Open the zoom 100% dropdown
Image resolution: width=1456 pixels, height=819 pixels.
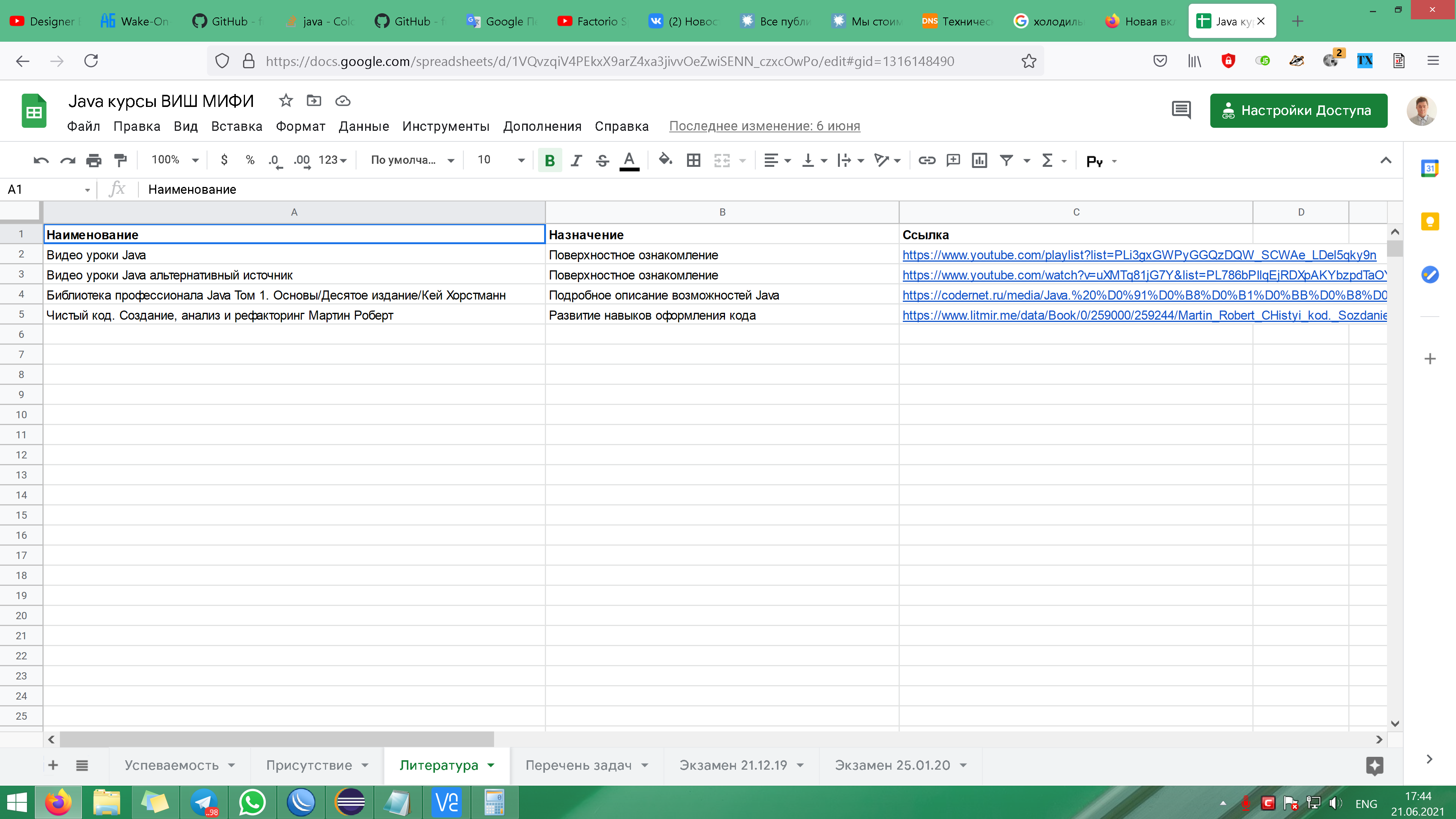point(174,160)
